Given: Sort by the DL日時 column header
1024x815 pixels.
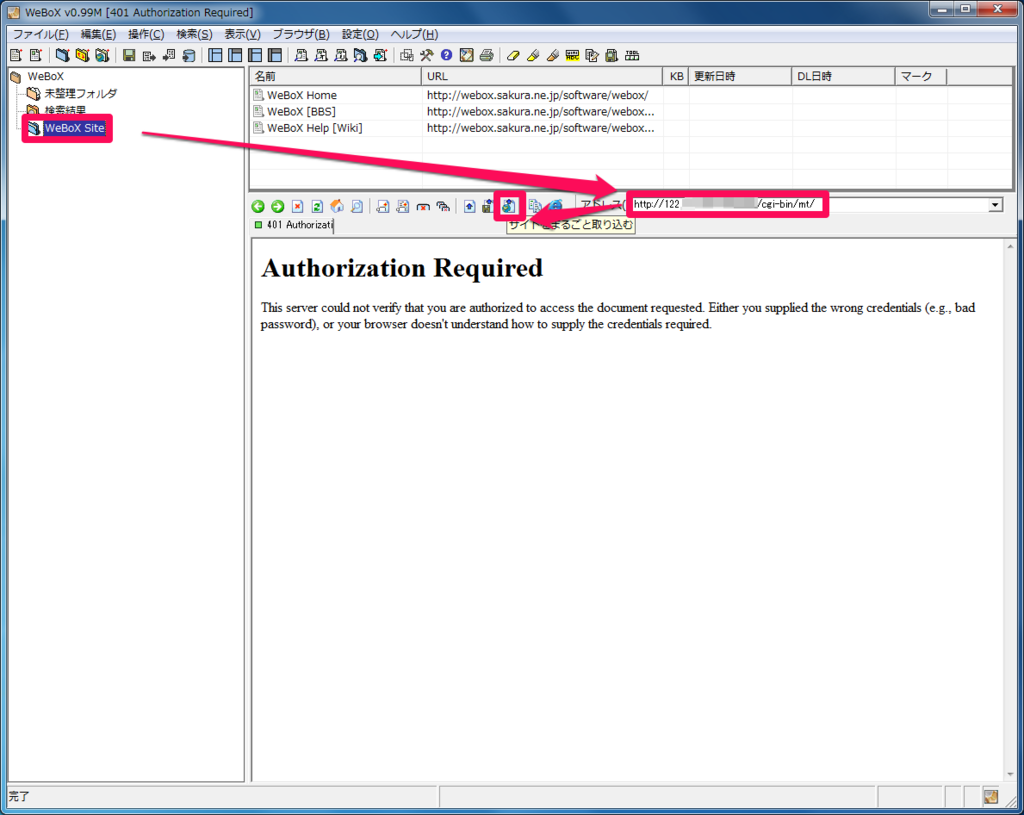Looking at the screenshot, I should tap(843, 76).
